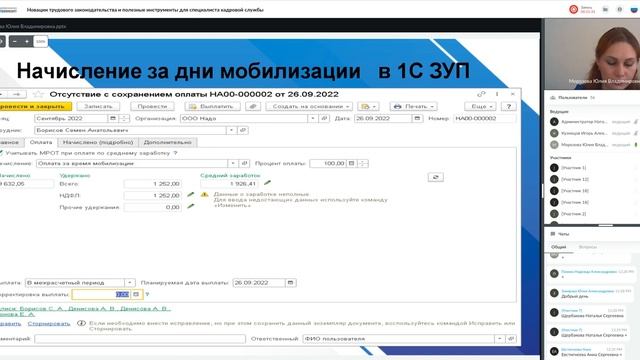
Task: Select presenter Кузнецов Игорь in user list
Action: point(584,133)
